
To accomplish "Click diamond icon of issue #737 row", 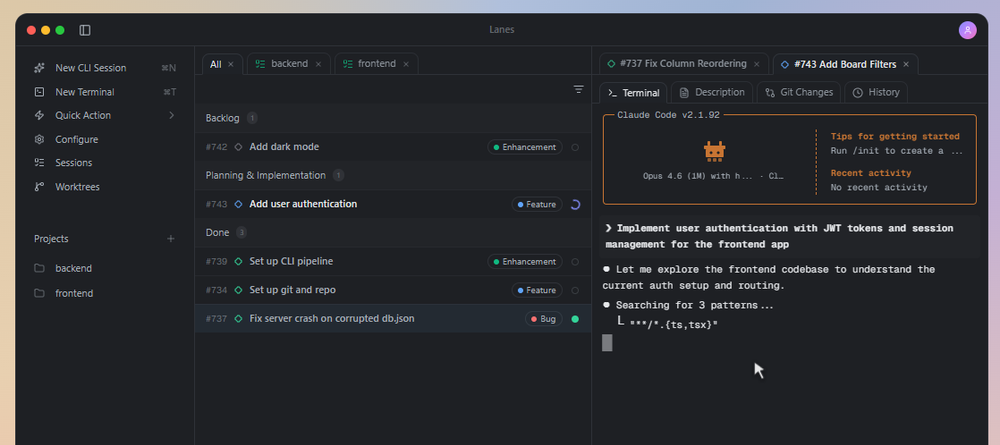I will coord(239,319).
